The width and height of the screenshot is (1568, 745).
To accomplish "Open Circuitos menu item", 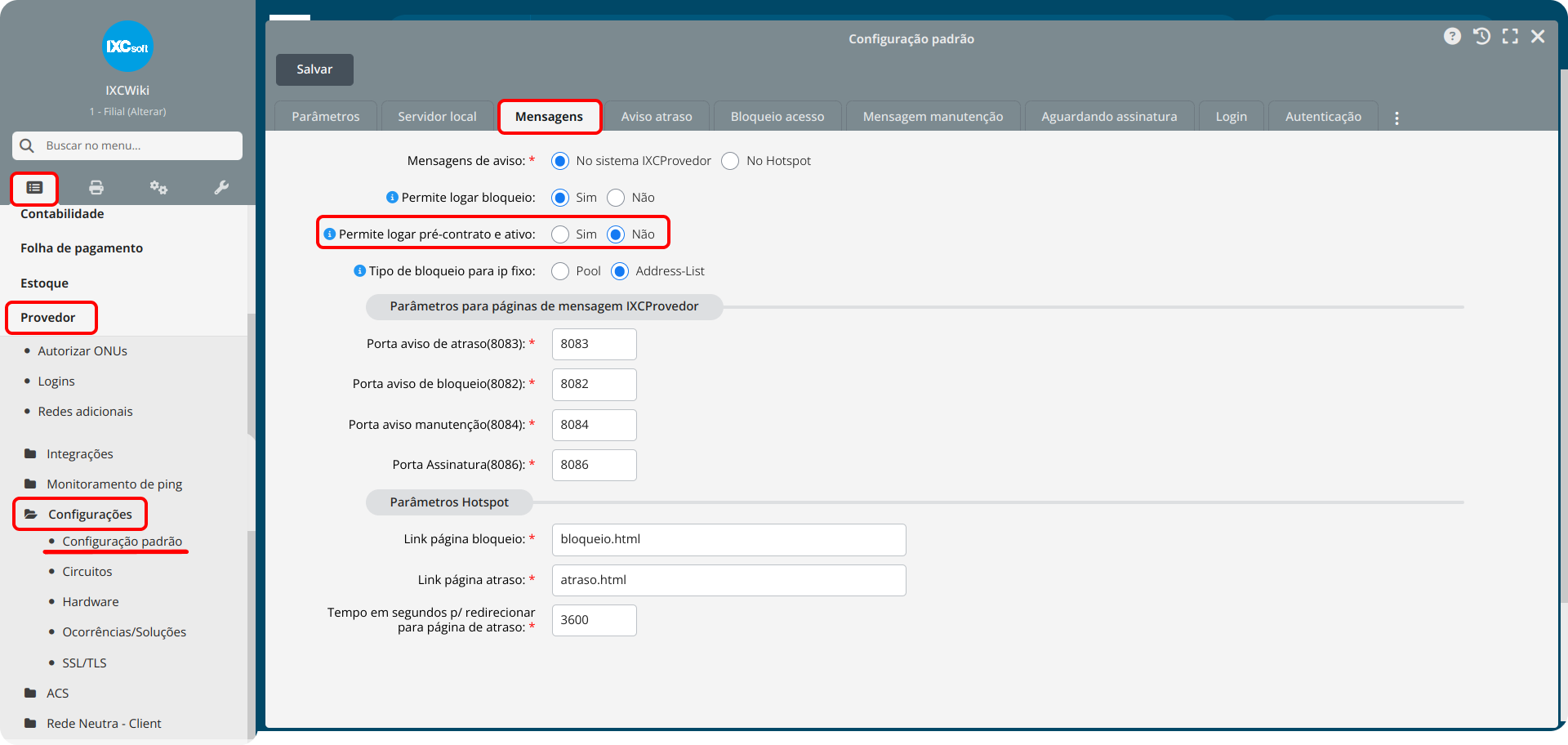I will coord(87,572).
